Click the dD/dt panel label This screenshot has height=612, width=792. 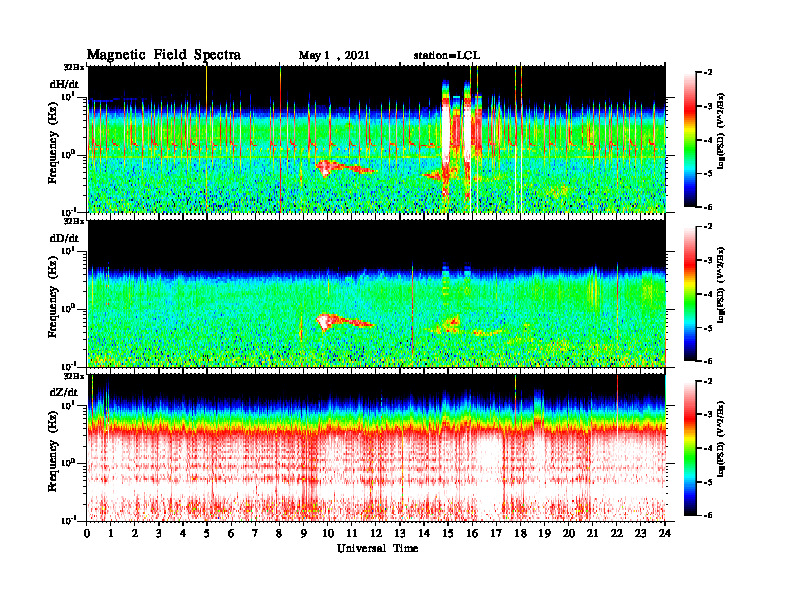coord(64,238)
